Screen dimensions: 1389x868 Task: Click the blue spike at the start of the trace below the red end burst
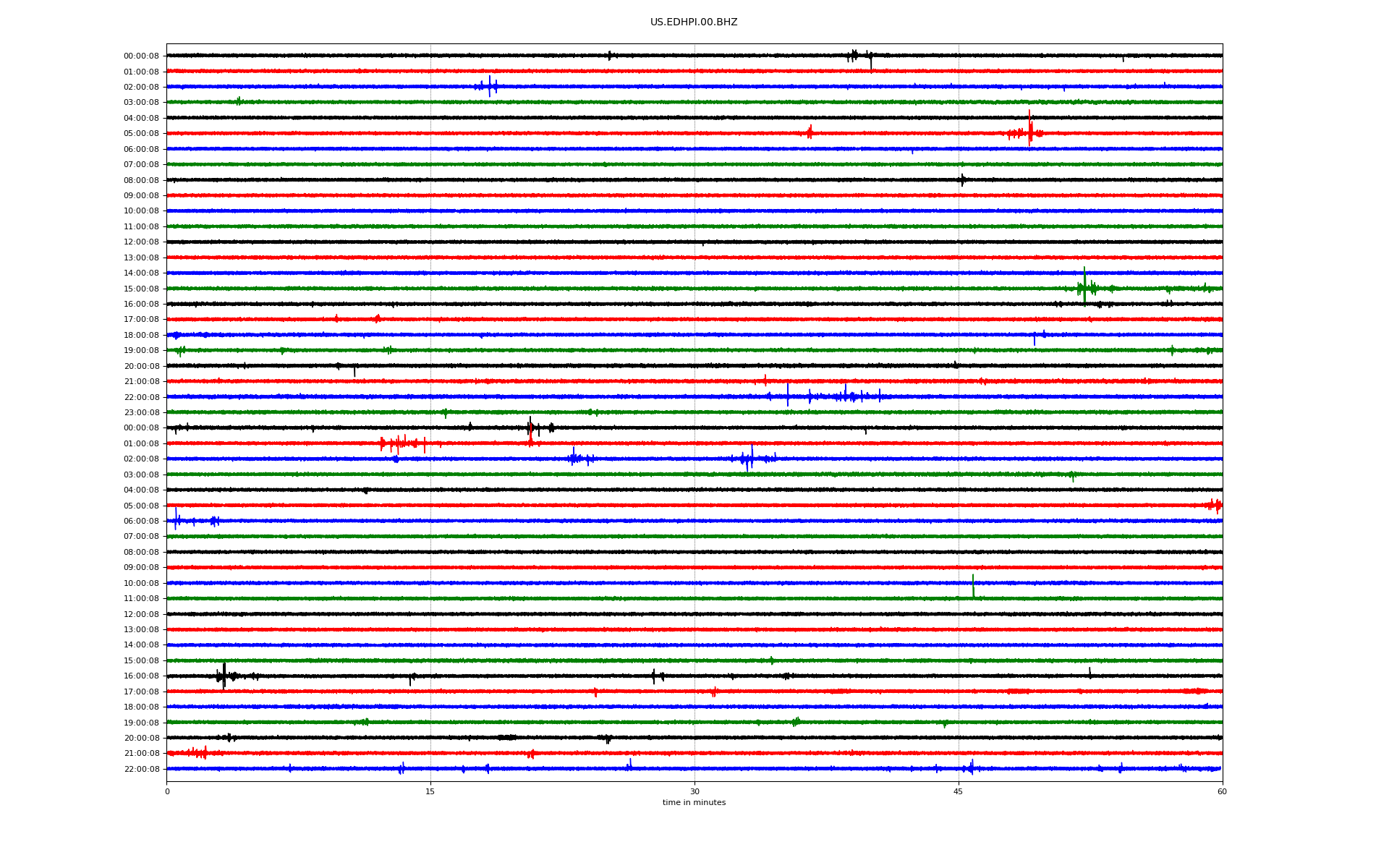coord(176,518)
